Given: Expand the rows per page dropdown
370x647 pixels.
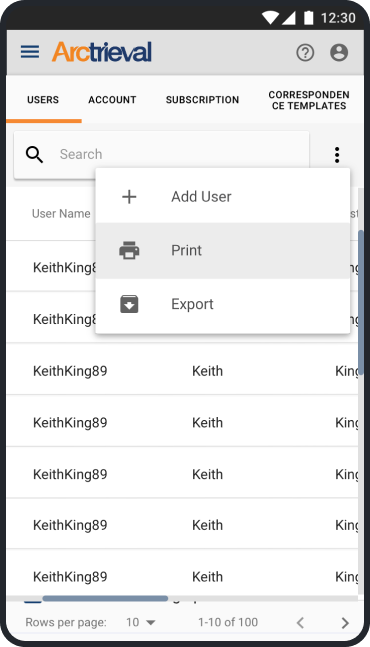Looking at the screenshot, I should [141, 622].
